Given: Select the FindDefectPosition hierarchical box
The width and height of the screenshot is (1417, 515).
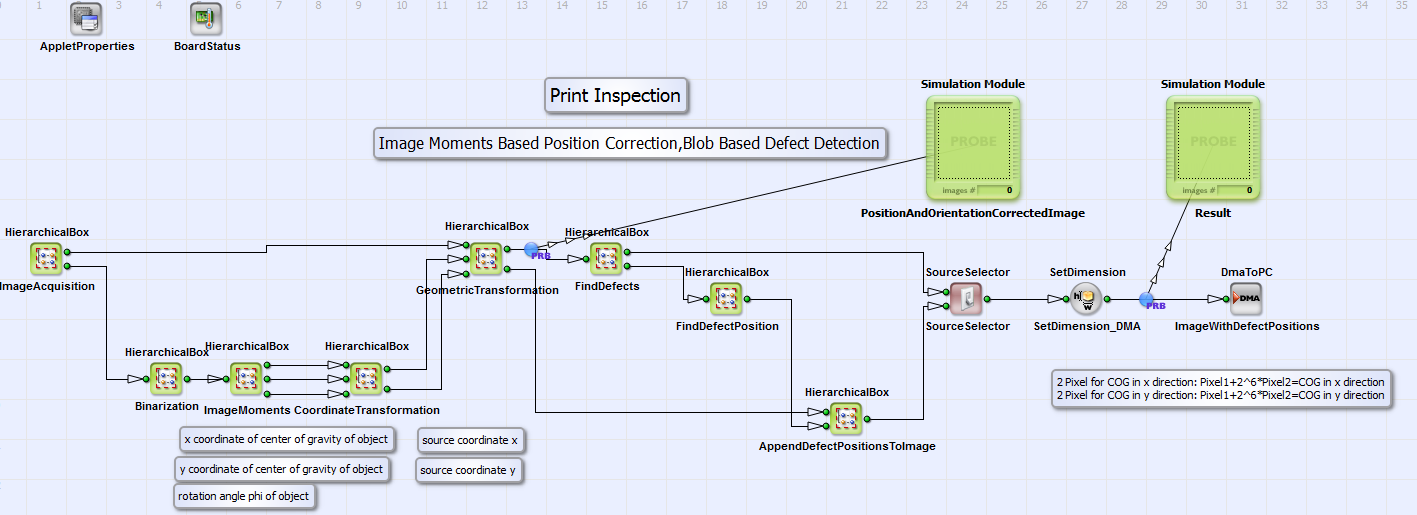Looking at the screenshot, I should [727, 298].
